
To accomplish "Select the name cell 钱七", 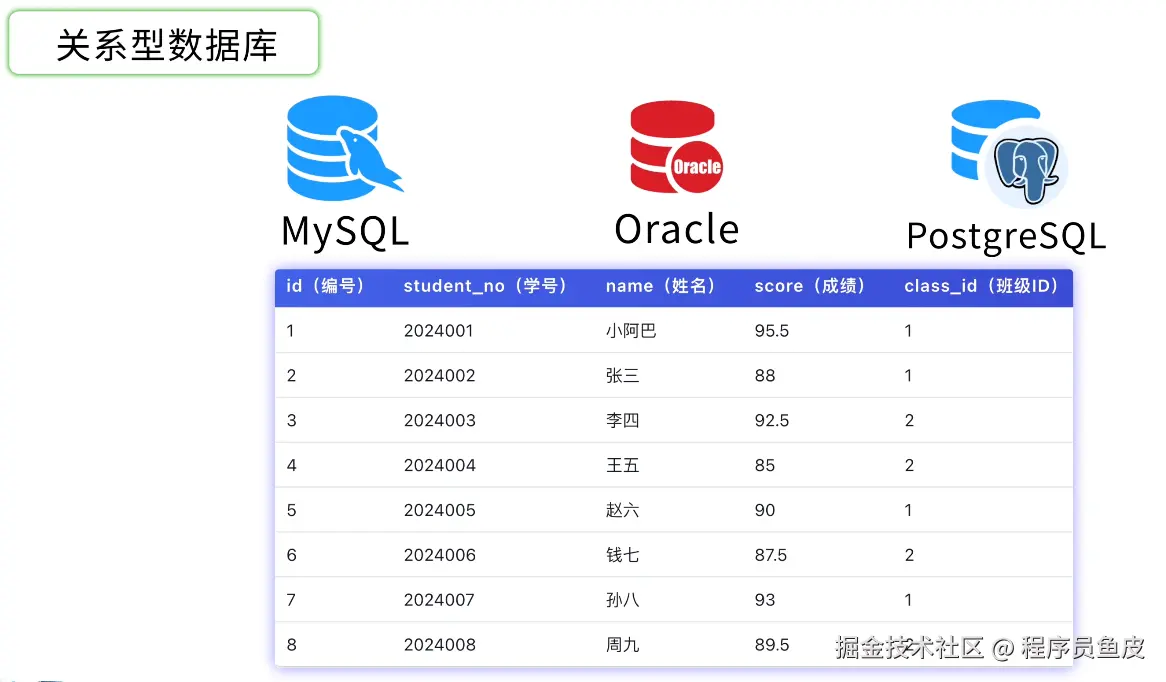I will 622,555.
